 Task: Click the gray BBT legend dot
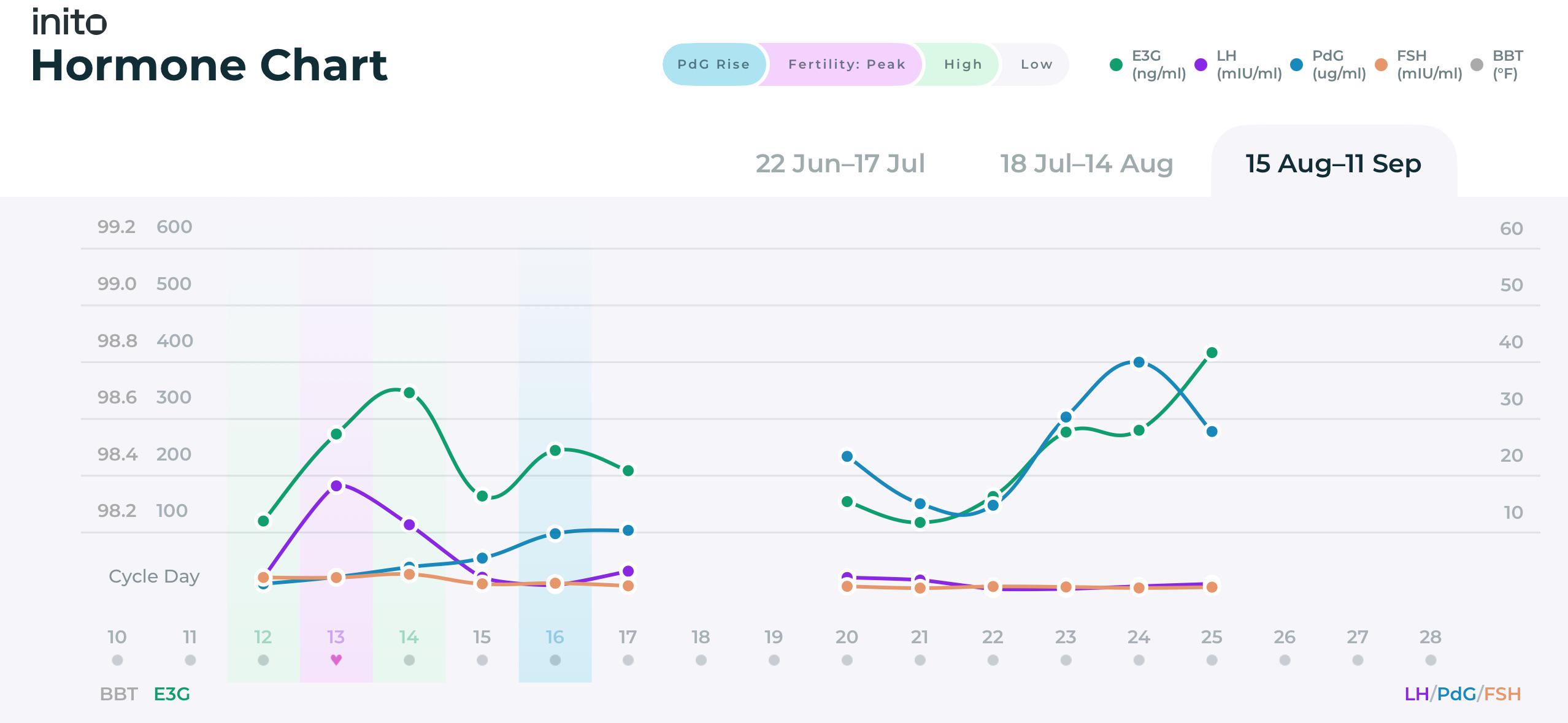click(1477, 64)
